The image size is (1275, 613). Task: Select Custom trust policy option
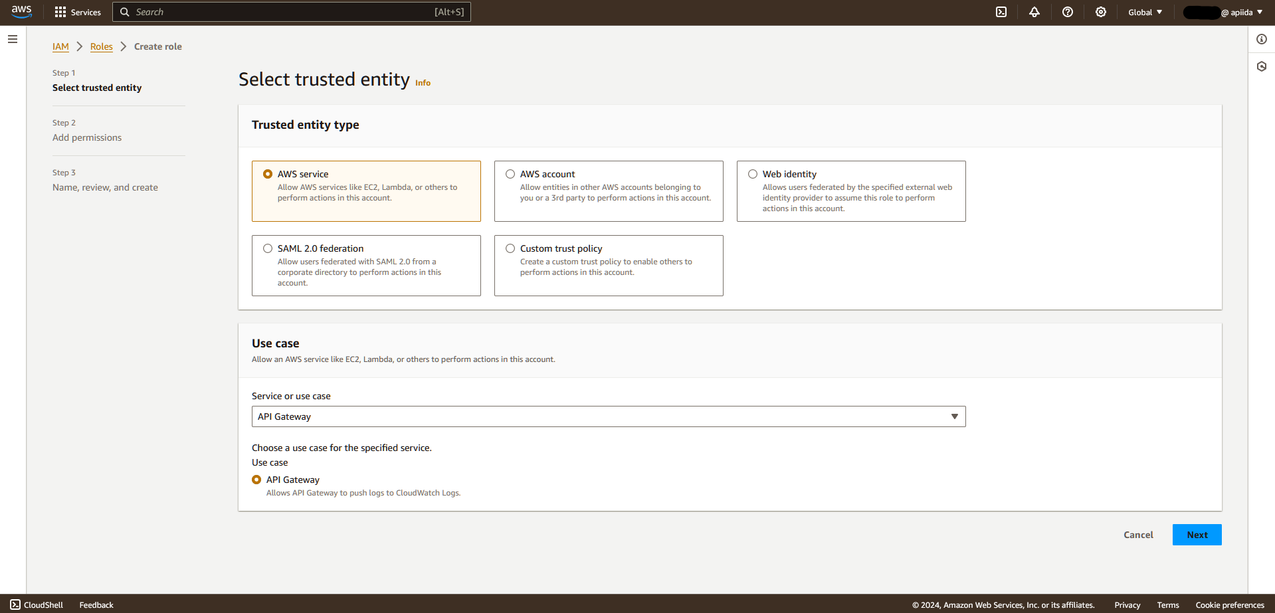coord(510,248)
